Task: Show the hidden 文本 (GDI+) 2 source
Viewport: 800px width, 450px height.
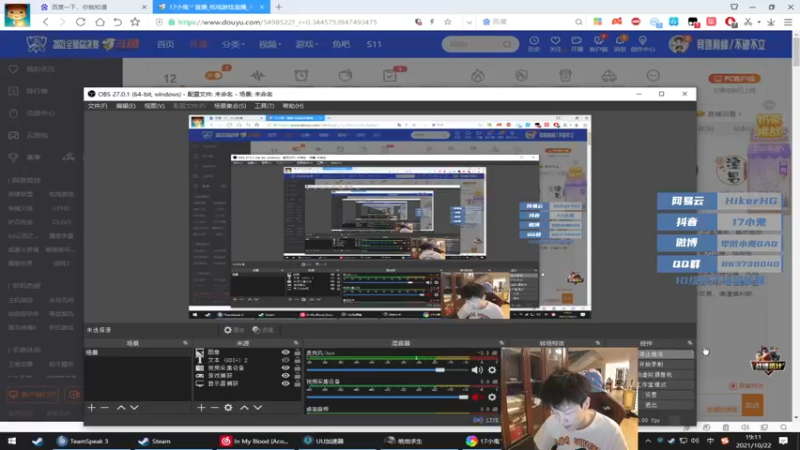Action: tap(285, 360)
